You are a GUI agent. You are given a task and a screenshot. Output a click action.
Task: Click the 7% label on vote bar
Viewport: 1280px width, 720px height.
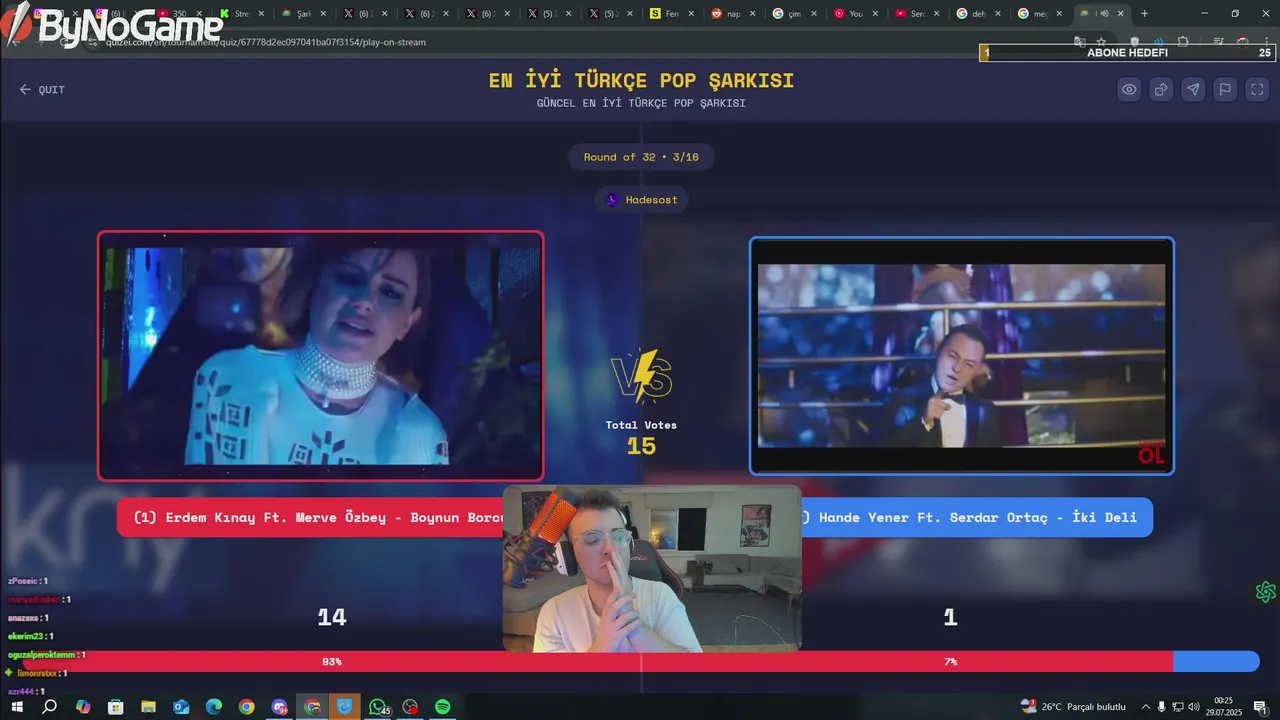click(950, 662)
